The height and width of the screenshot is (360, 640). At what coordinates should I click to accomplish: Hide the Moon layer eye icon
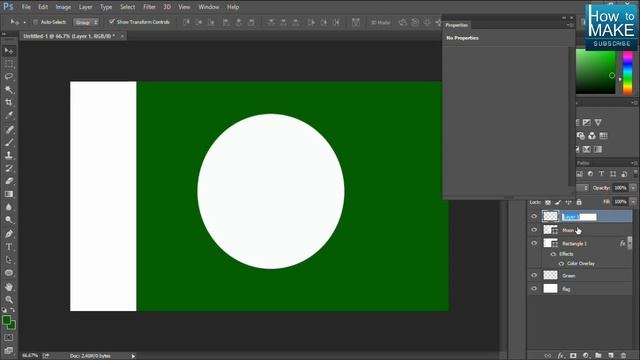point(534,230)
